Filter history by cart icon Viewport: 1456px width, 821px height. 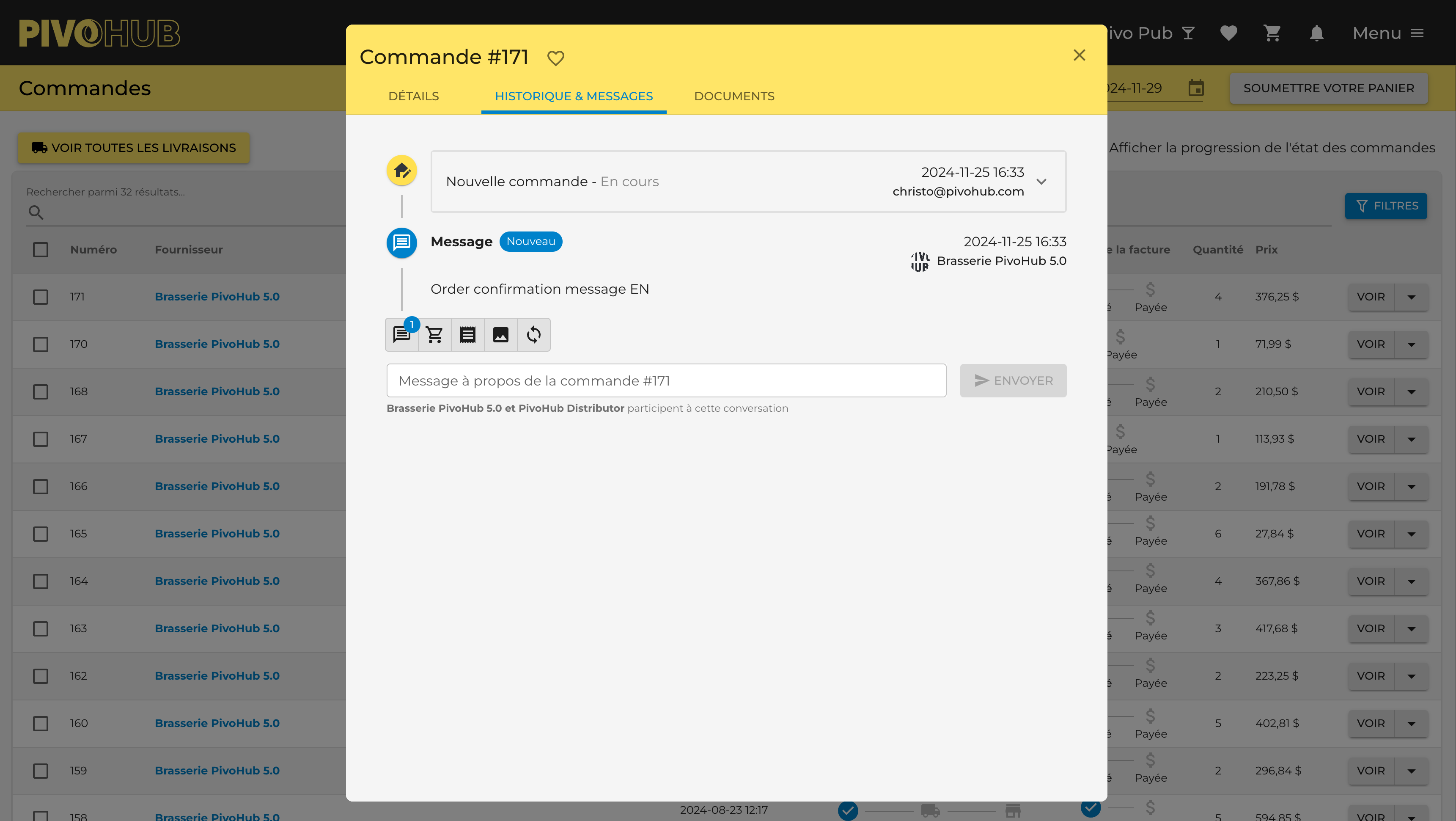click(x=434, y=335)
